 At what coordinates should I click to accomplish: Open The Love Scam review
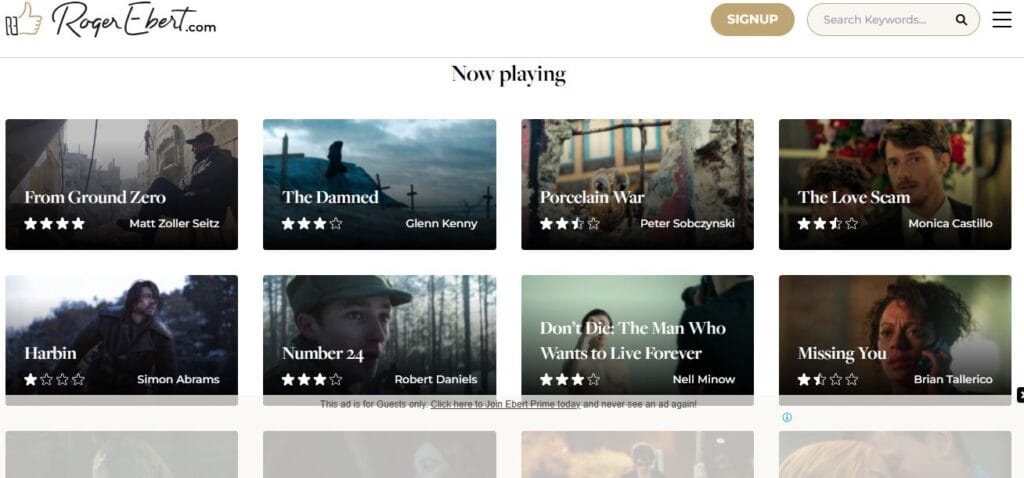(x=895, y=184)
